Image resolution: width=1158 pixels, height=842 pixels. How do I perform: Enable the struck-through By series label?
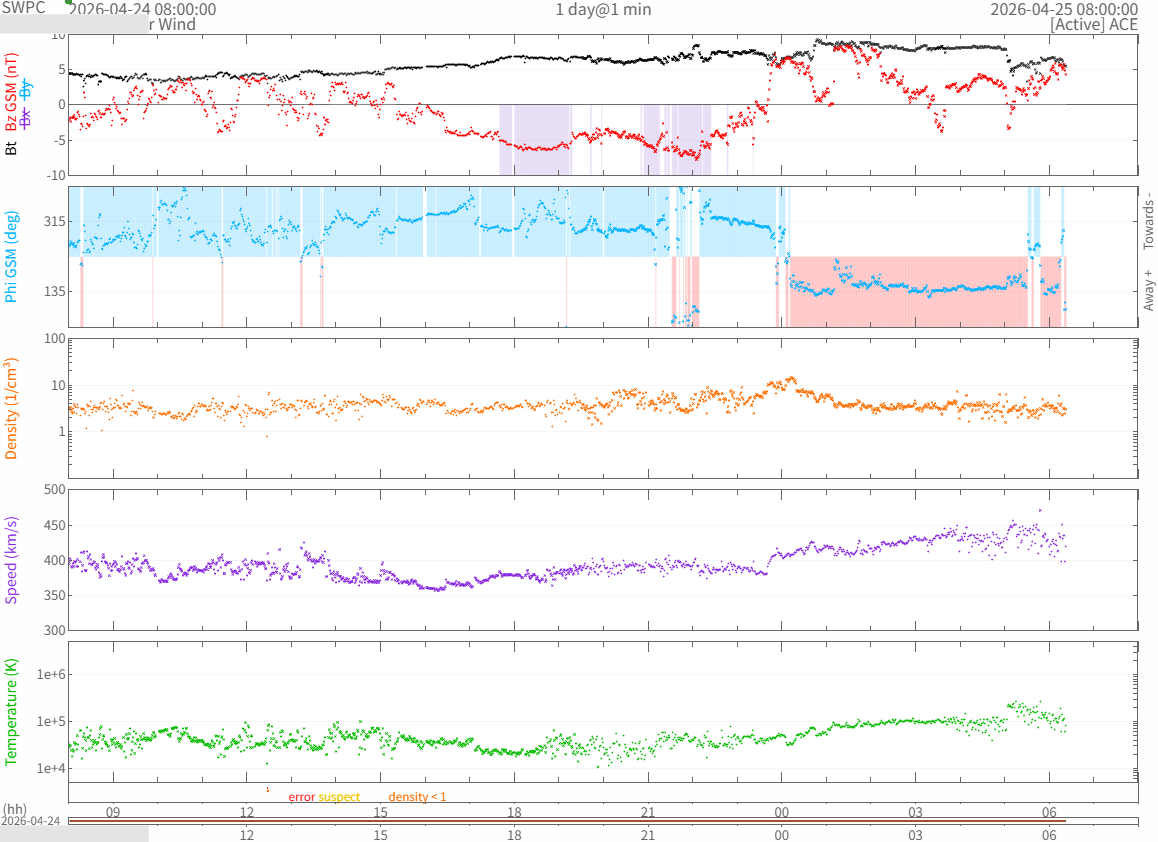pos(27,89)
